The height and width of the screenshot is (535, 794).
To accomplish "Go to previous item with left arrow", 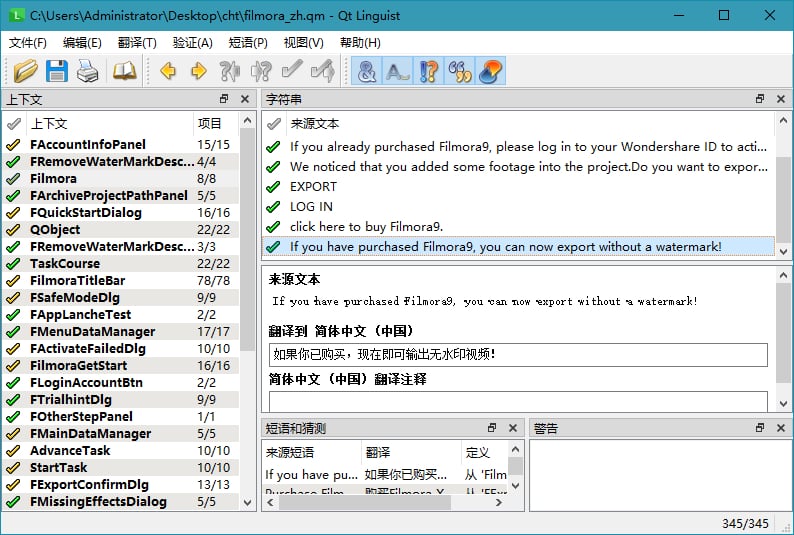I will click(x=167, y=71).
